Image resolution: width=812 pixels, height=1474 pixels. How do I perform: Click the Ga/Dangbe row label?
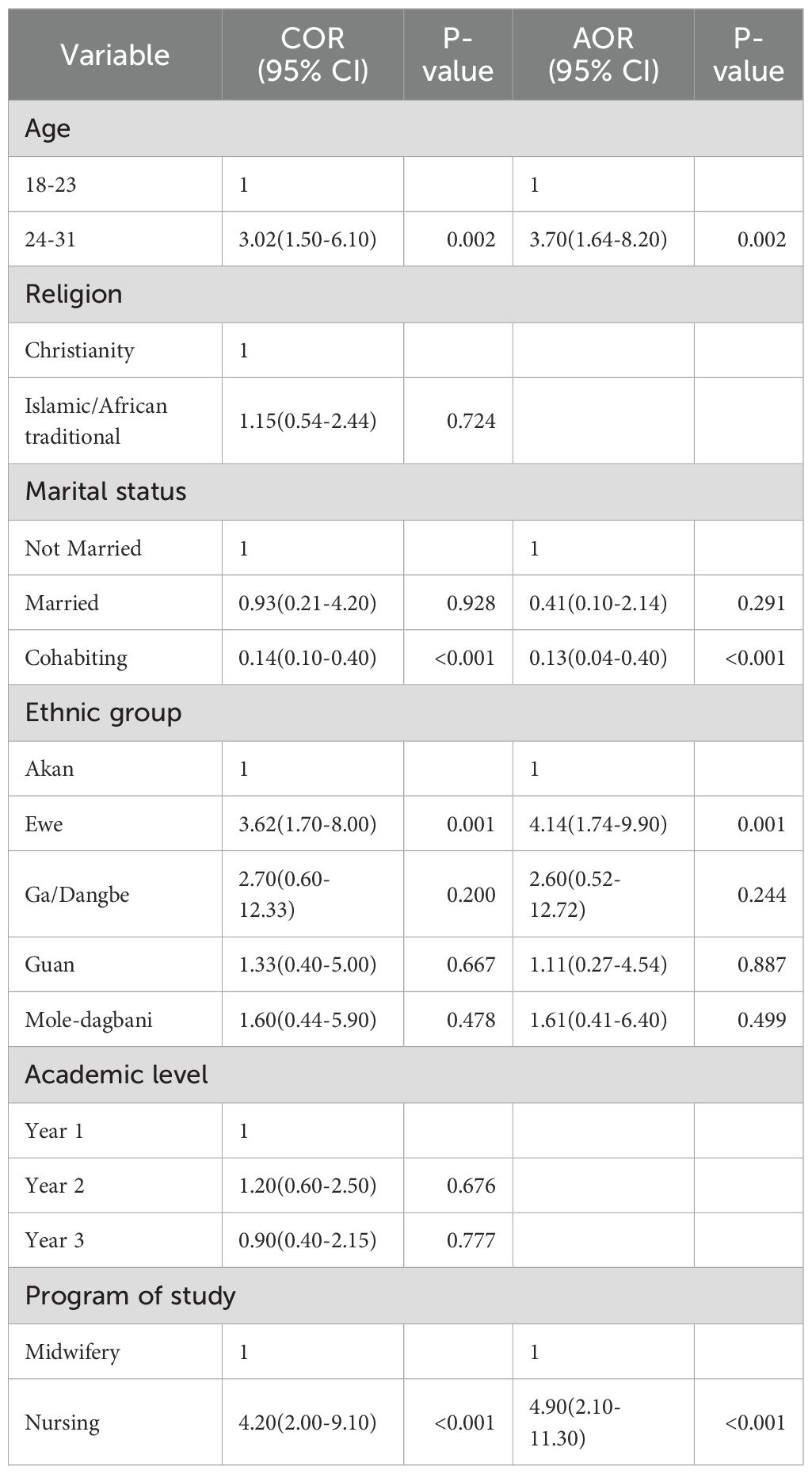(77, 895)
